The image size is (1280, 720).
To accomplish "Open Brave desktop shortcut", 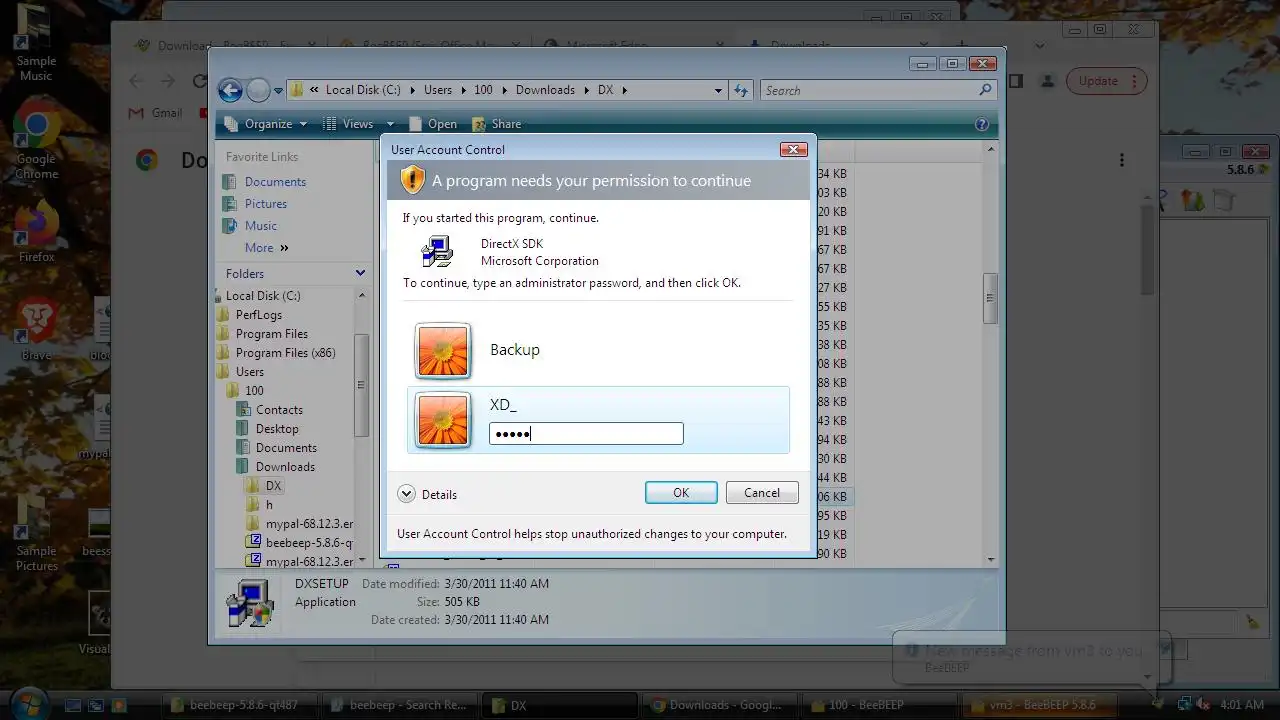I will tap(36, 327).
